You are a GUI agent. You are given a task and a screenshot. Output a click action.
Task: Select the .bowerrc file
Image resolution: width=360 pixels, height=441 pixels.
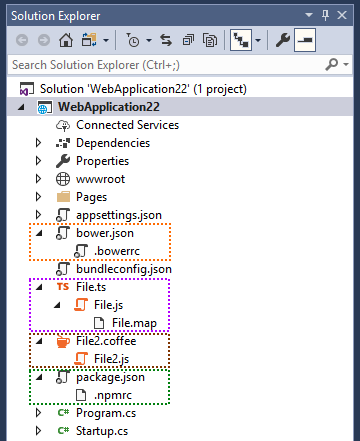(x=117, y=251)
